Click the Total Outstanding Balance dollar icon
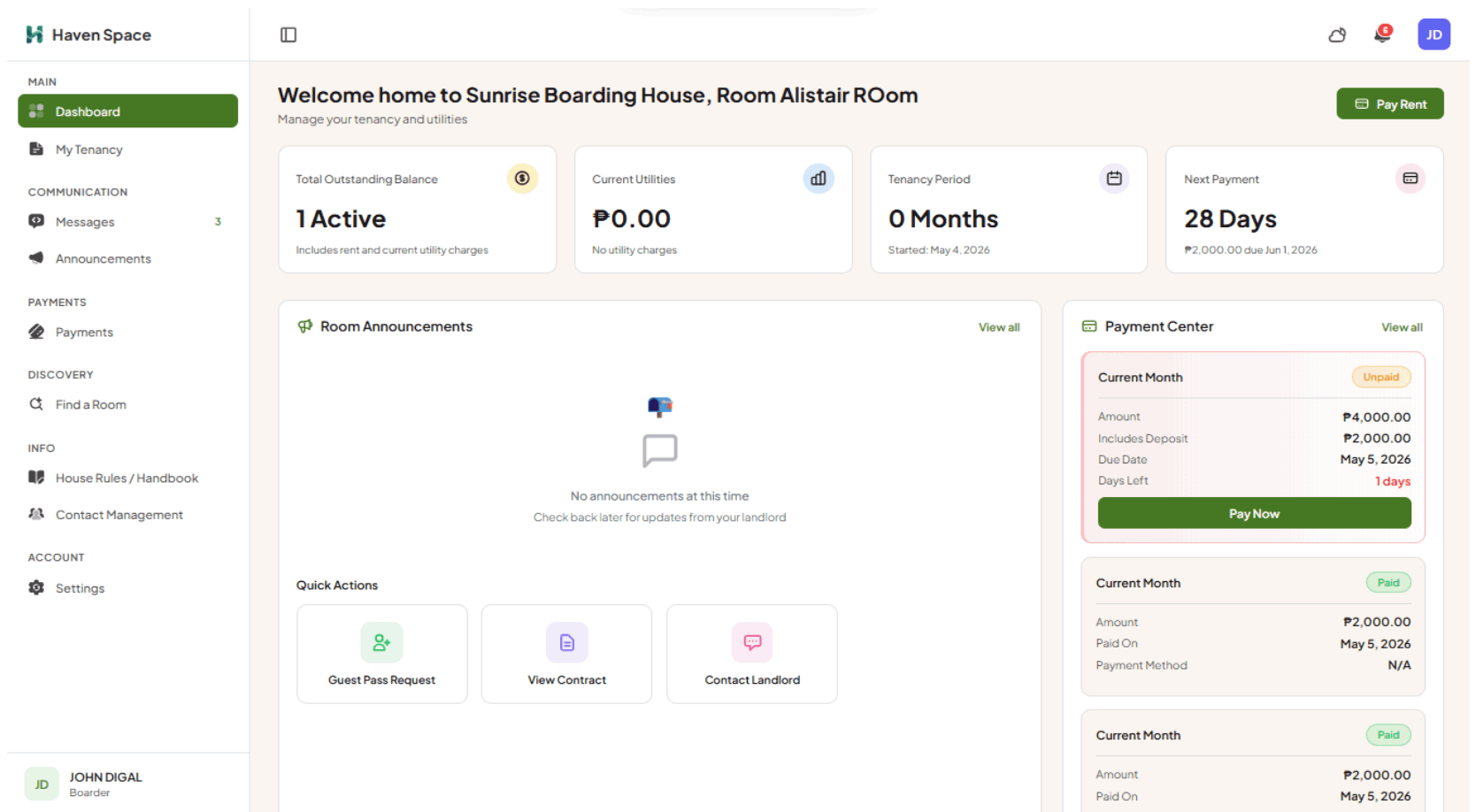 coord(522,179)
